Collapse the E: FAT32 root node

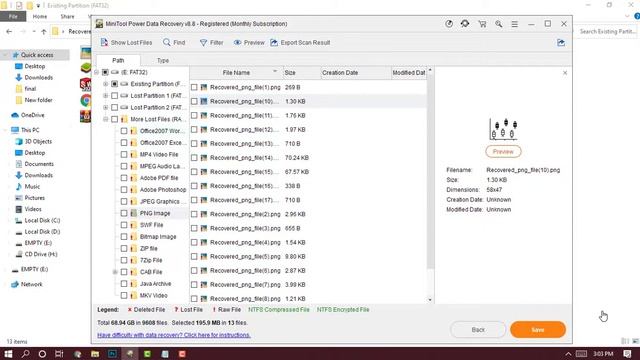97,72
